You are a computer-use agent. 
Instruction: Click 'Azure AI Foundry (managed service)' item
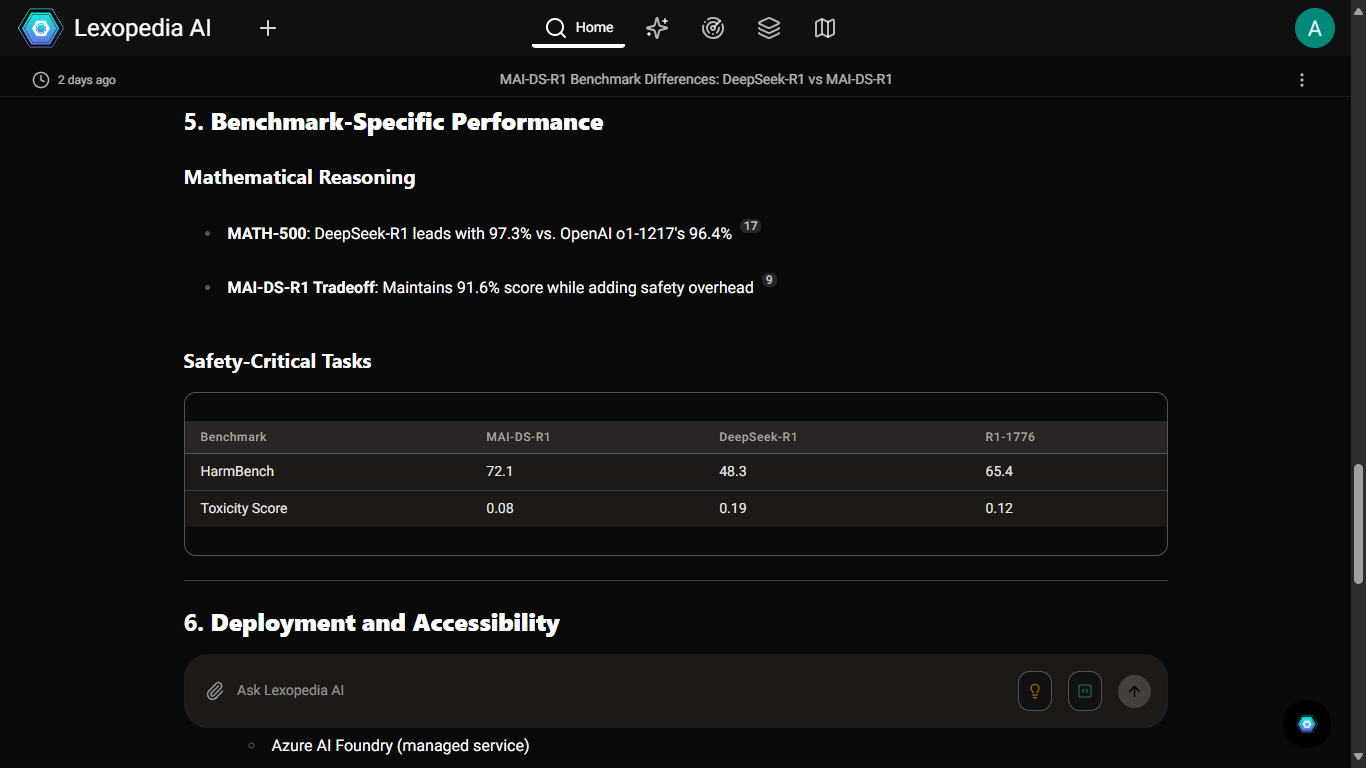point(400,745)
